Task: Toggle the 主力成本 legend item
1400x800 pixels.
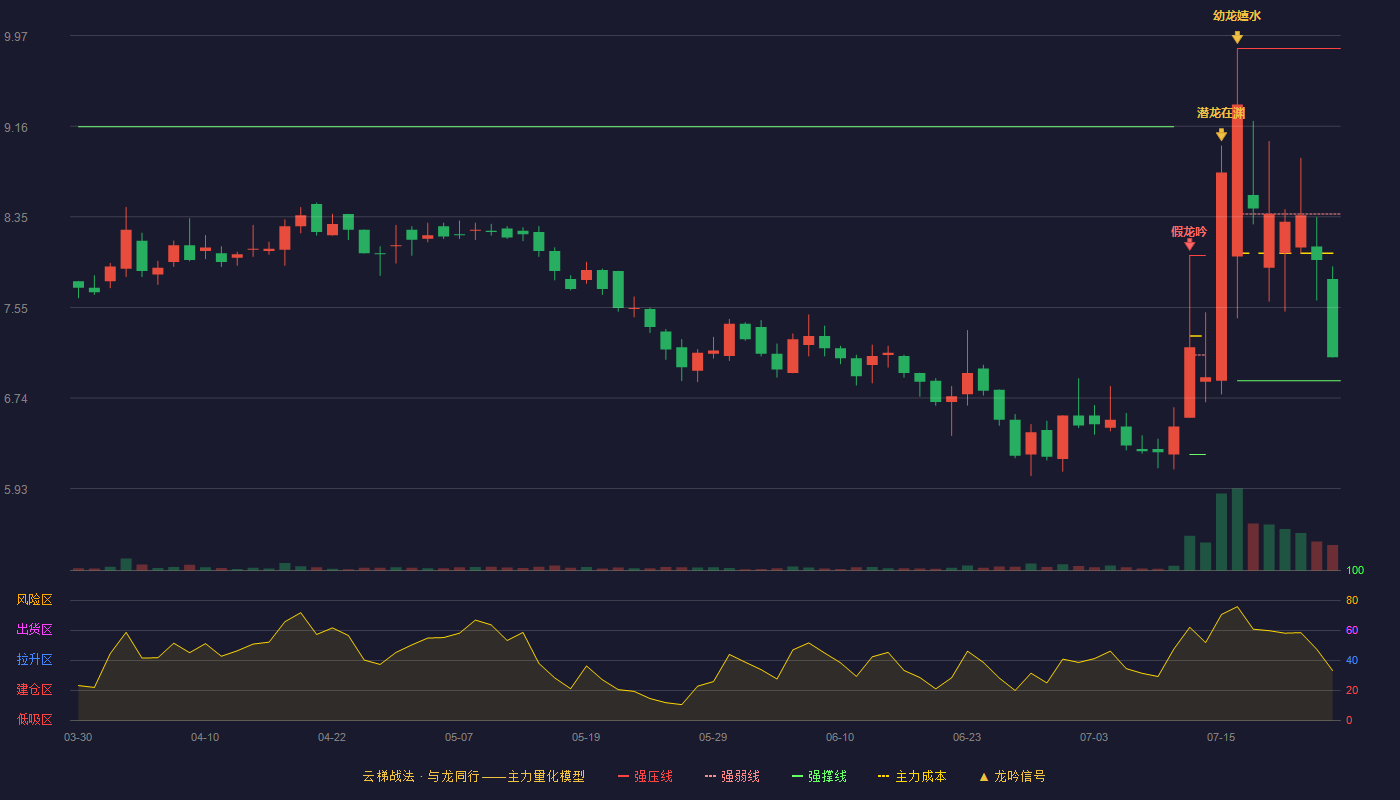Action: tap(912, 776)
